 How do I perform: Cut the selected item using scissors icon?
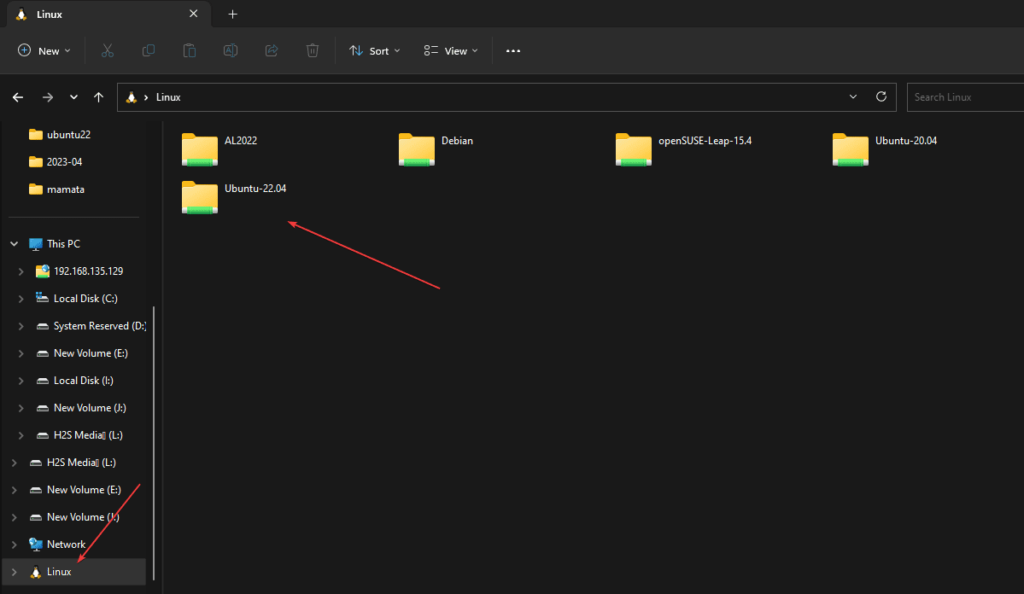coord(107,50)
